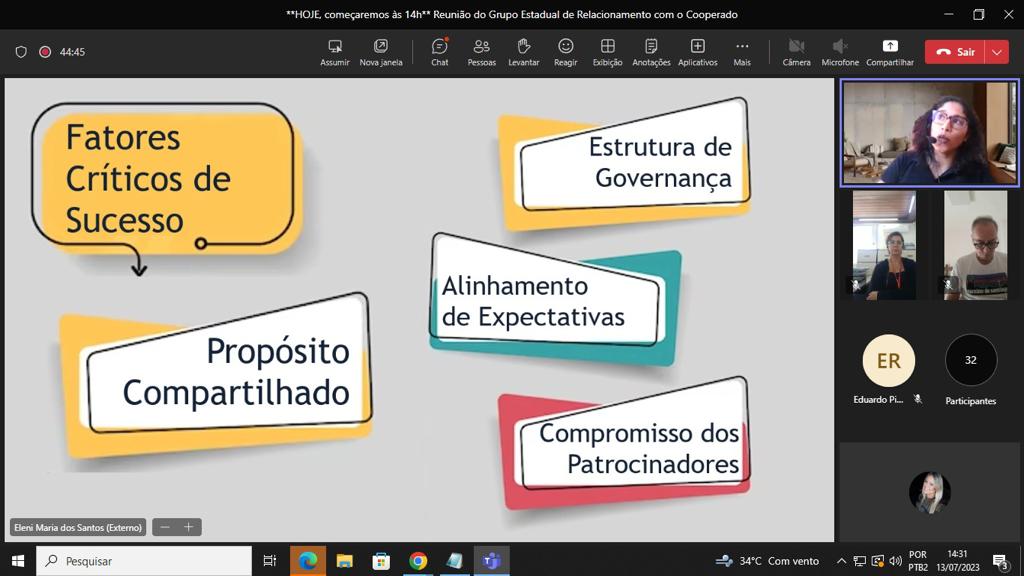This screenshot has height=576, width=1024.
Task: Change layout using Exibição
Action: [607, 52]
